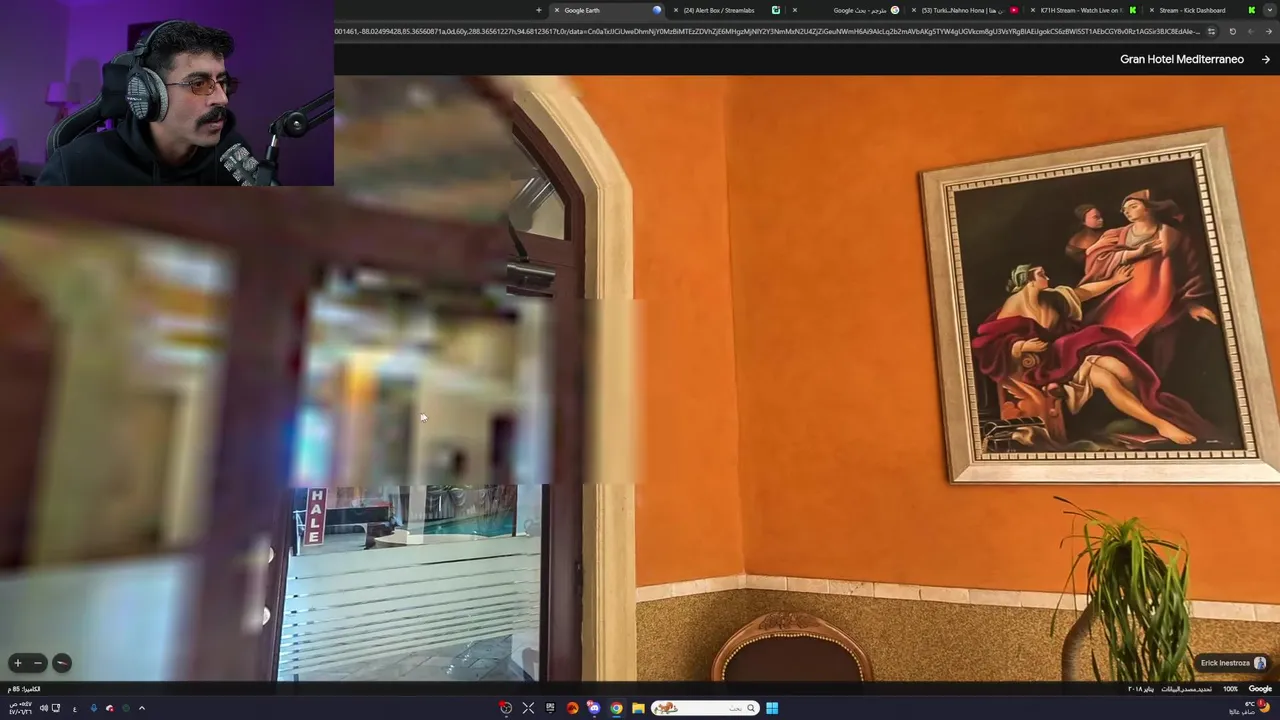Close the Google Earth tab
1280x720 pixels.
coord(557,10)
